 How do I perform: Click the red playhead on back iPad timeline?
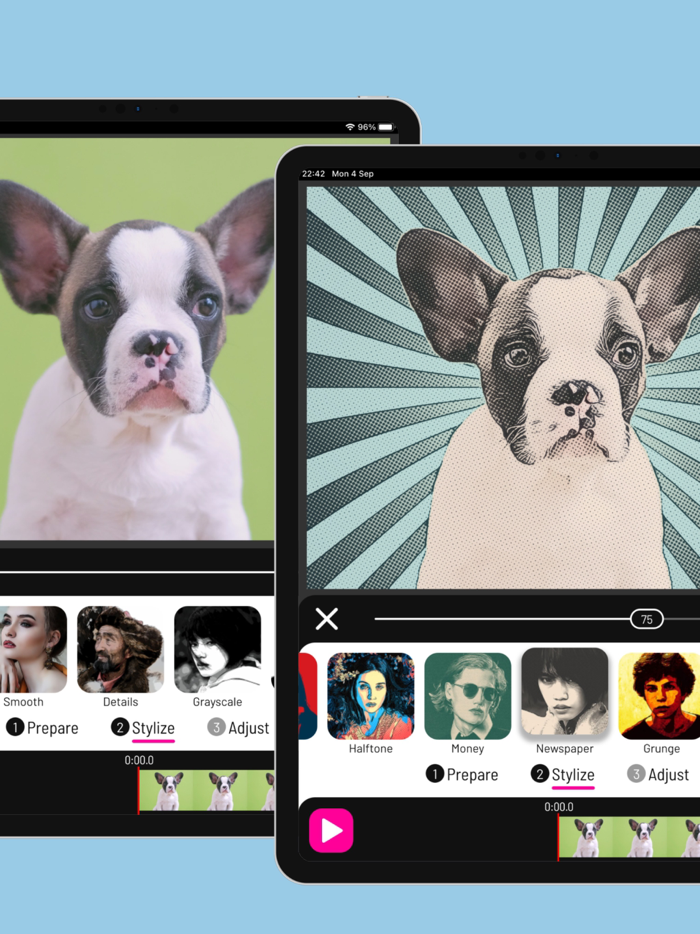(x=138, y=790)
